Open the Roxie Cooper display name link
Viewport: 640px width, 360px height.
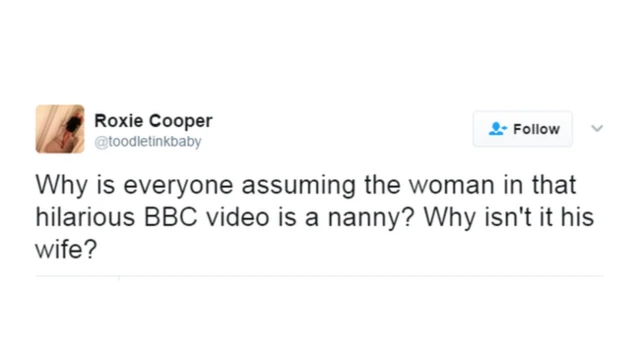coord(153,121)
